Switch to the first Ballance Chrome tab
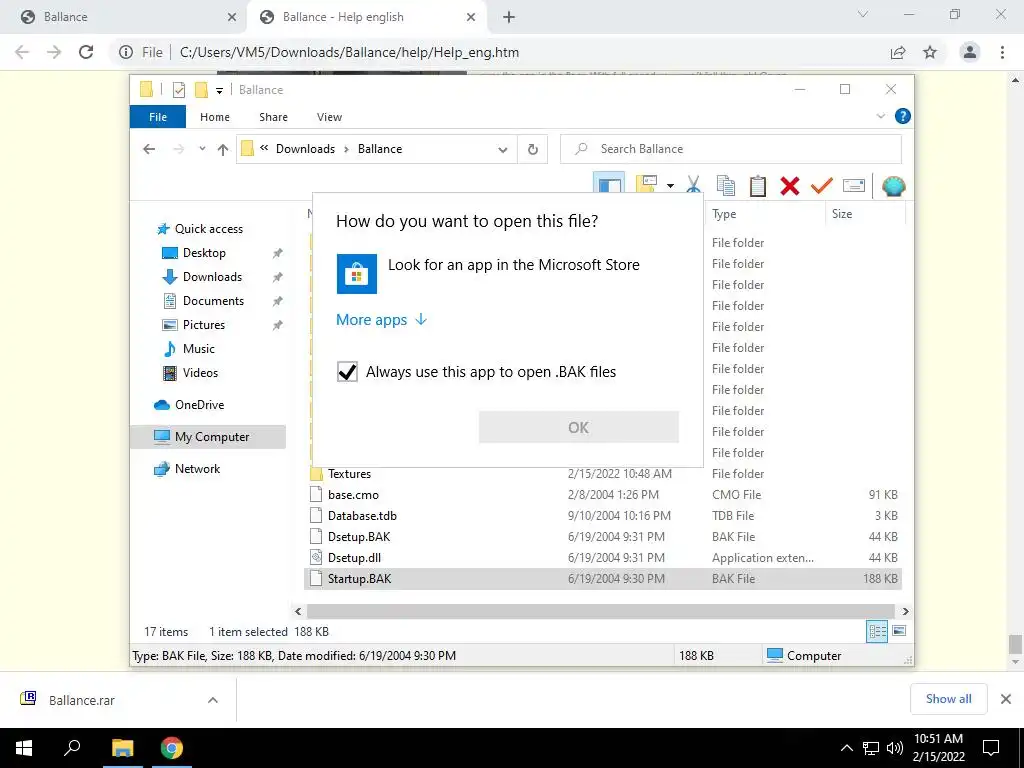The width and height of the screenshot is (1024, 768). tap(121, 17)
